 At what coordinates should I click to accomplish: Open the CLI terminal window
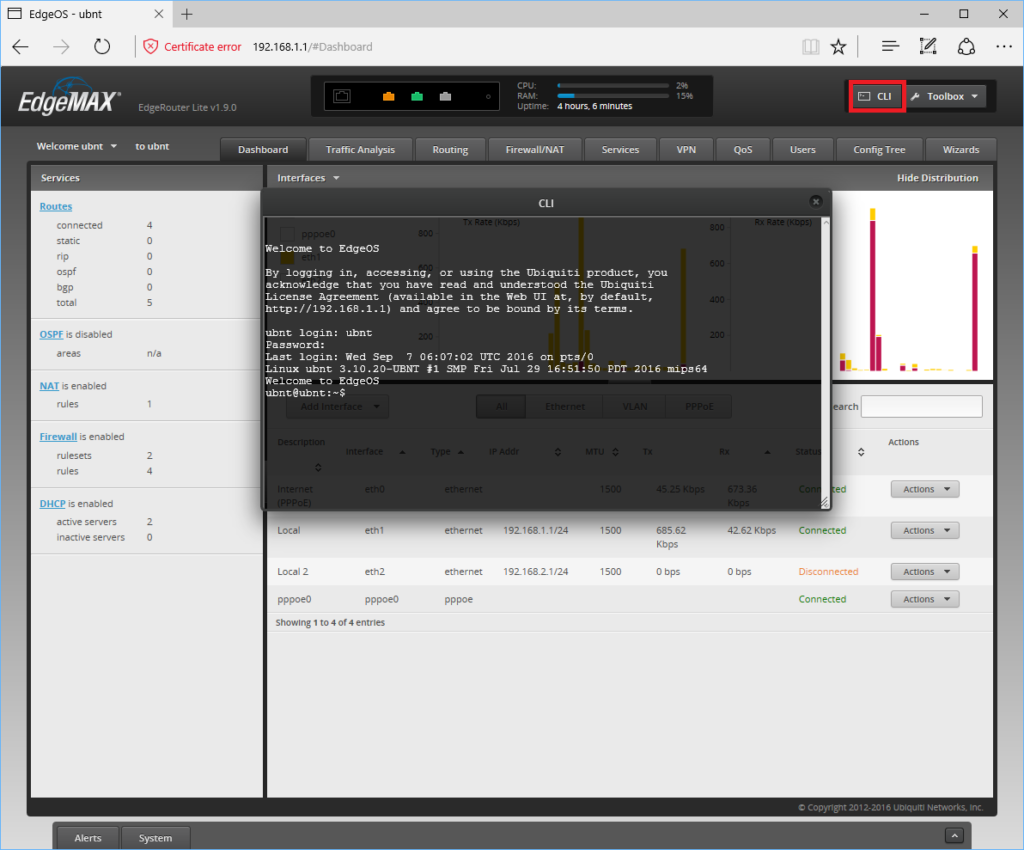click(876, 96)
